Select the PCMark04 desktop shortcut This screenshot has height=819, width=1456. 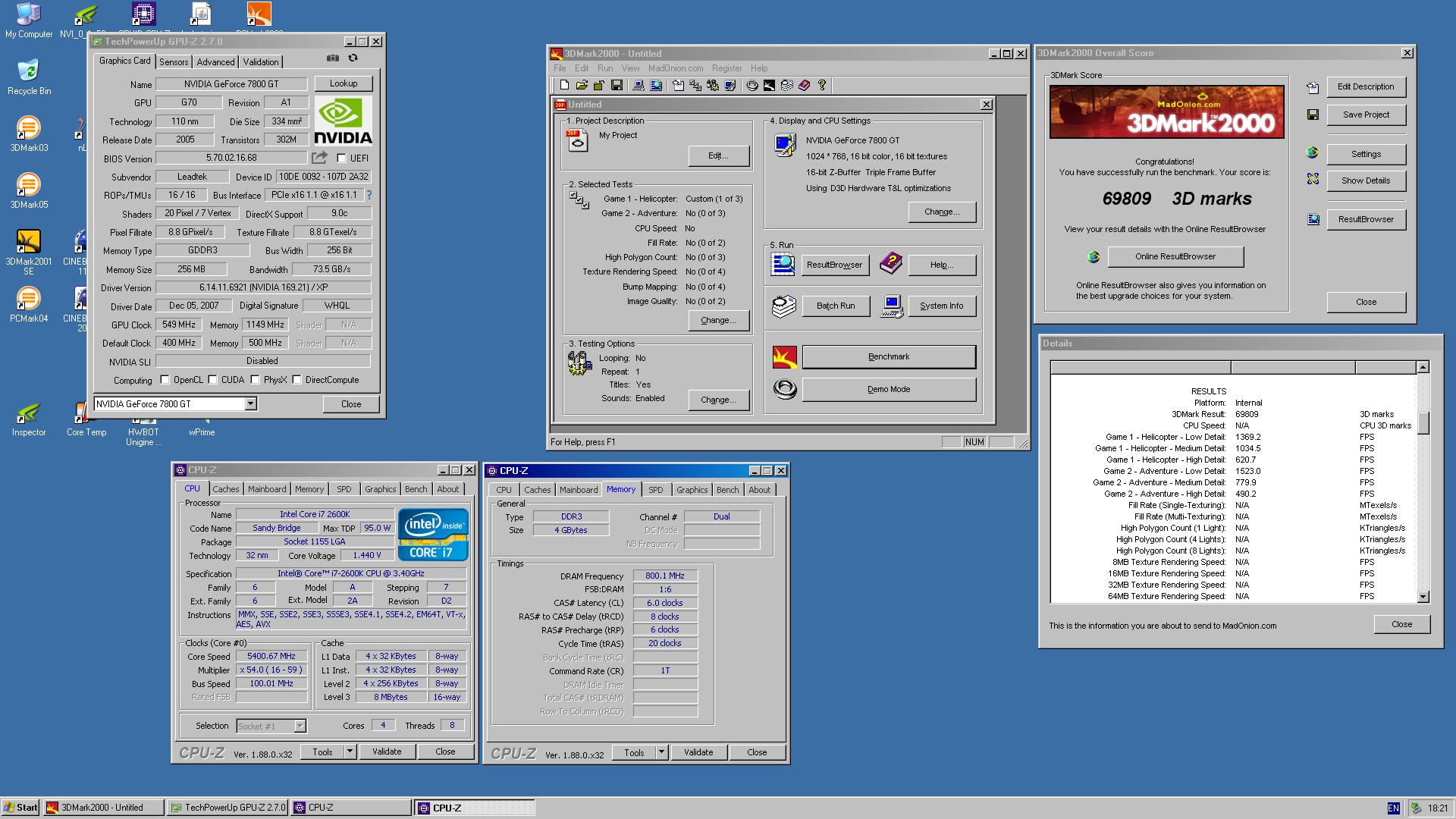(x=29, y=305)
